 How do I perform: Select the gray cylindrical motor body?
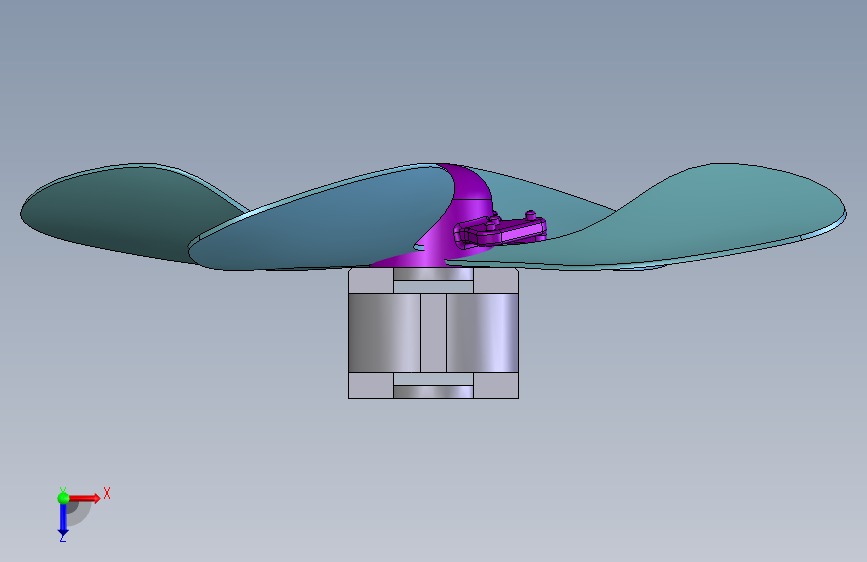point(434,333)
